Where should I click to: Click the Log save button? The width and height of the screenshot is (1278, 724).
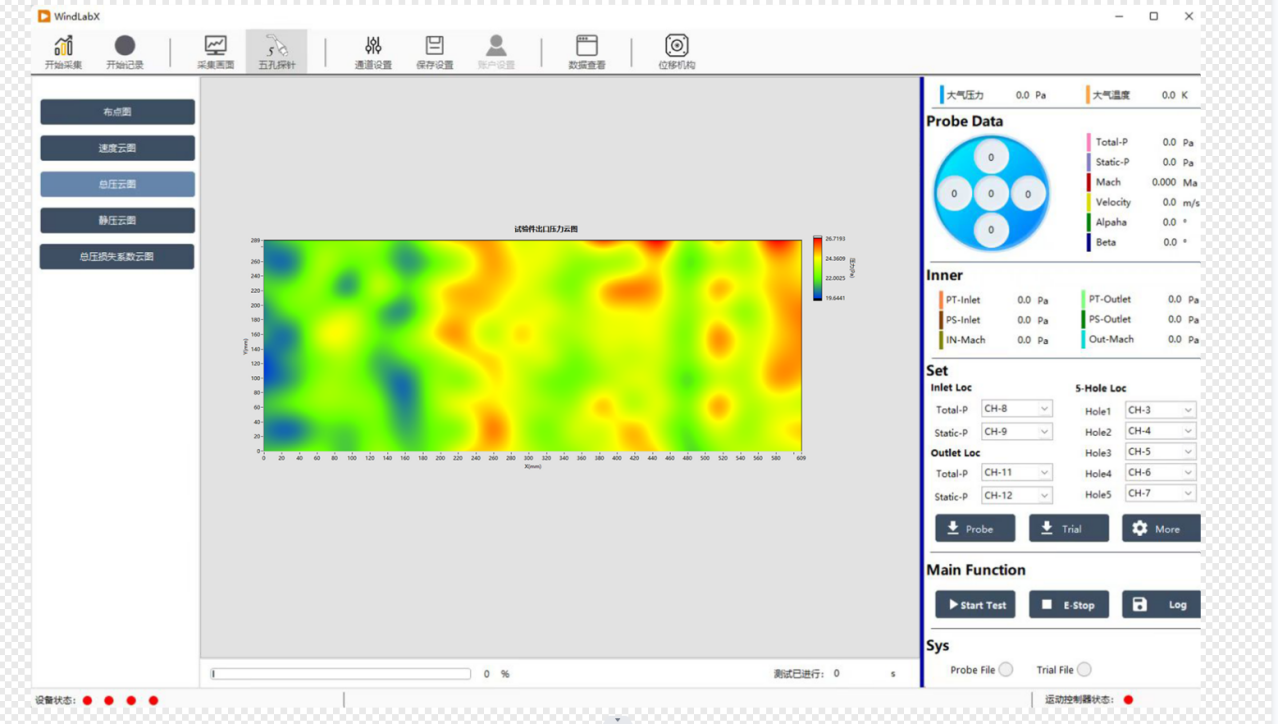coord(1161,604)
